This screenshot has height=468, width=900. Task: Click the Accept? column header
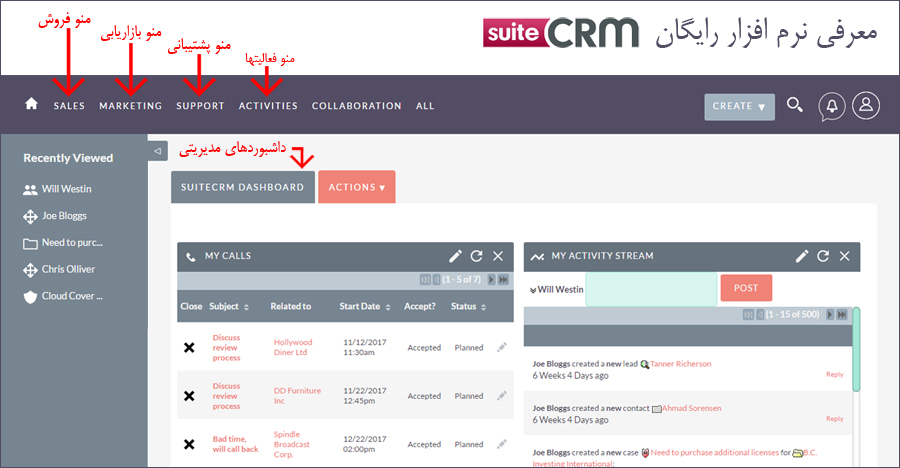coord(420,307)
